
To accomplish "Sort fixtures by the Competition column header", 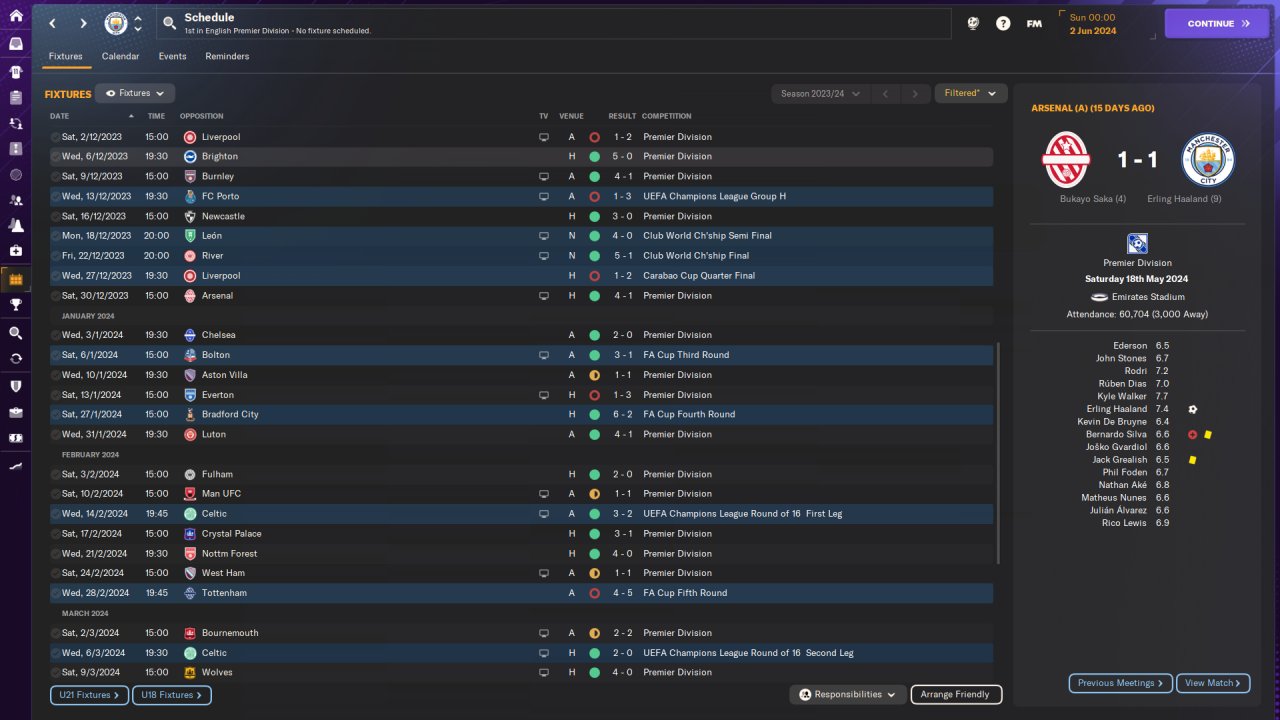I will pyautogui.click(x=666, y=116).
